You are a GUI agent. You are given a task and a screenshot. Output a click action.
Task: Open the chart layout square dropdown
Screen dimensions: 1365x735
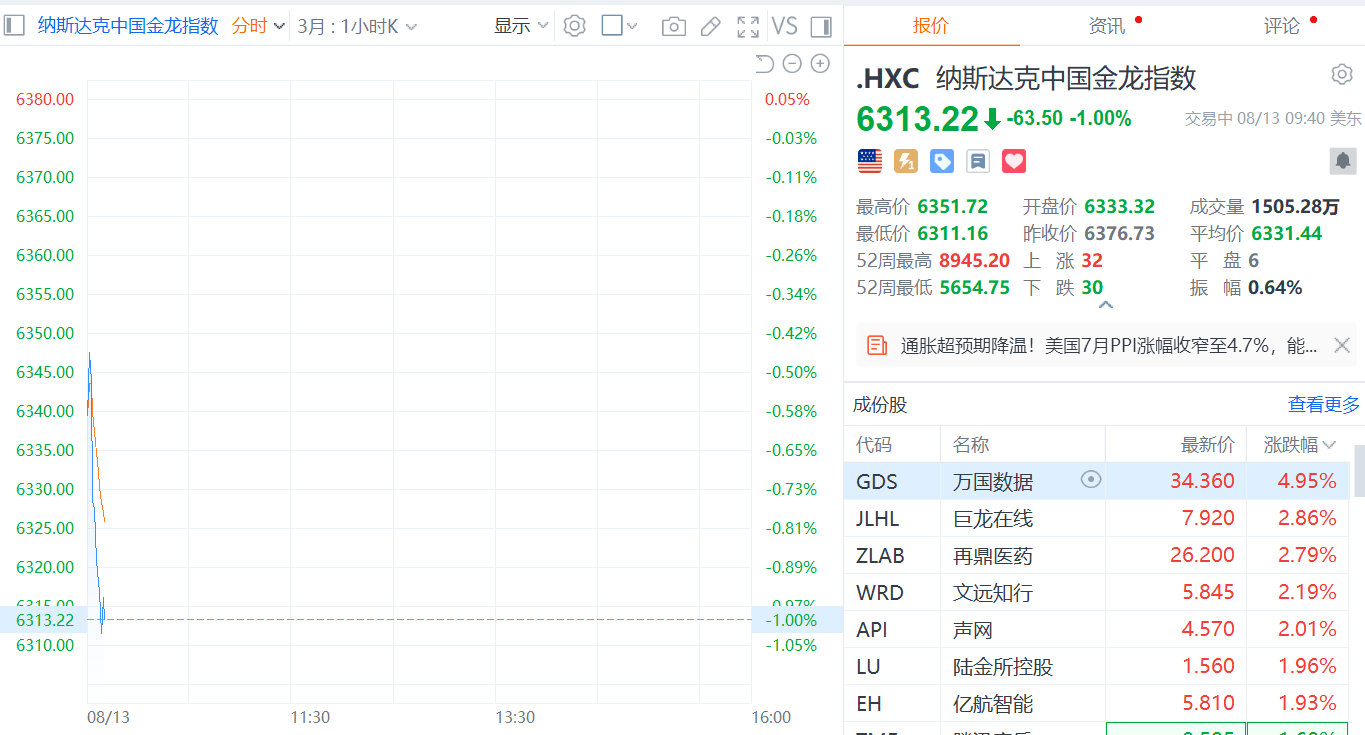click(619, 26)
